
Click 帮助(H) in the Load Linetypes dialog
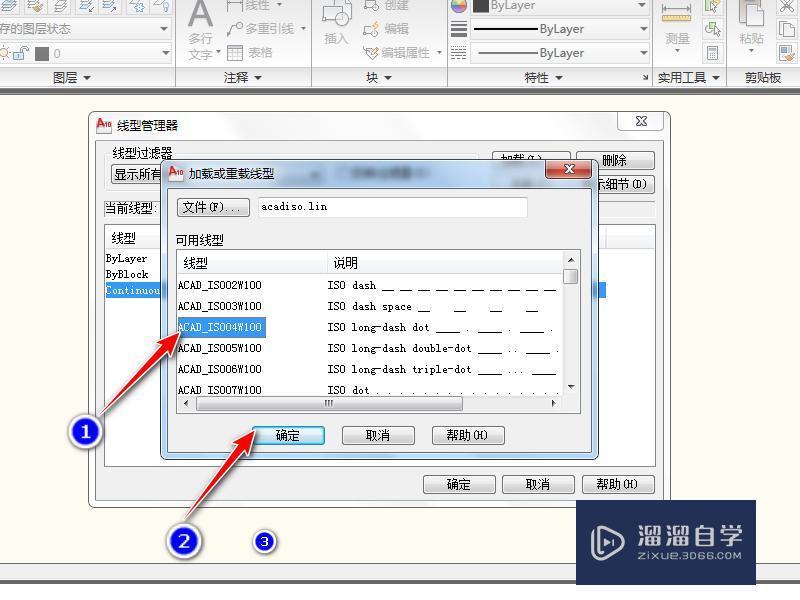468,435
